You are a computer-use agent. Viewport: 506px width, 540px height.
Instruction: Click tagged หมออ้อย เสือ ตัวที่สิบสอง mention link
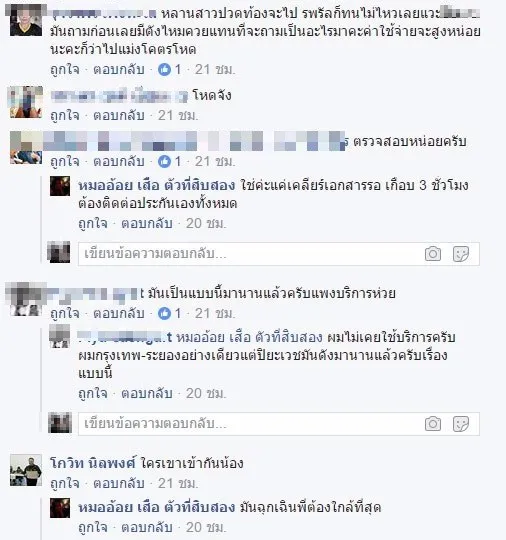tap(250, 337)
